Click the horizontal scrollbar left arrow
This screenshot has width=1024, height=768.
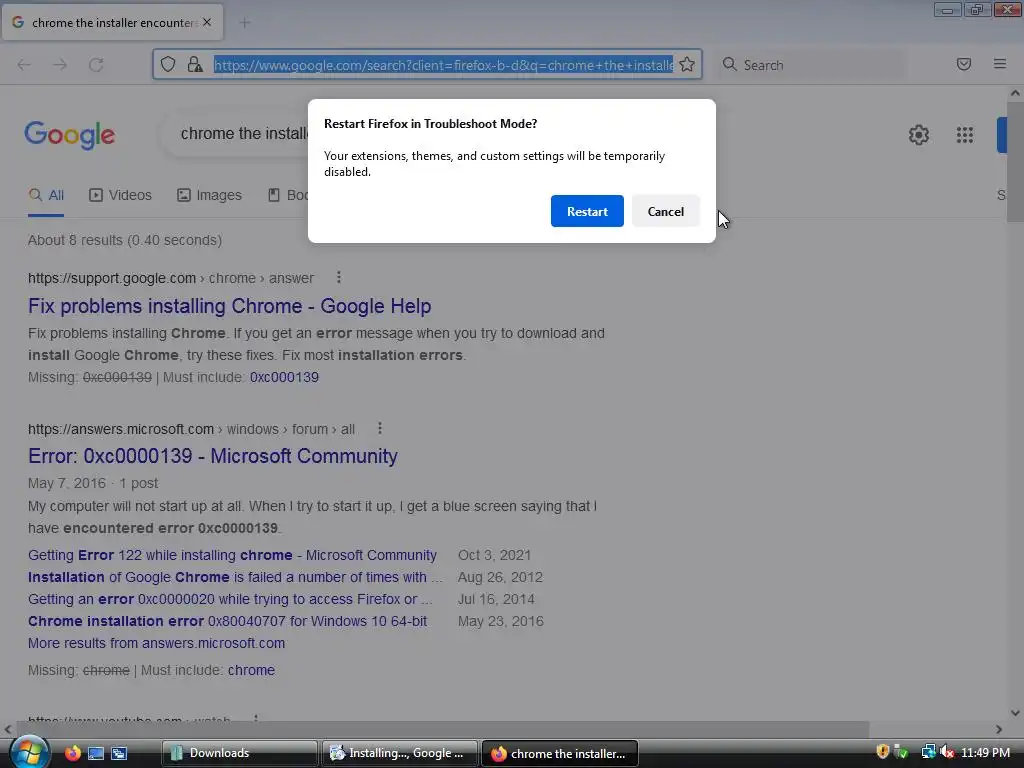[8, 729]
